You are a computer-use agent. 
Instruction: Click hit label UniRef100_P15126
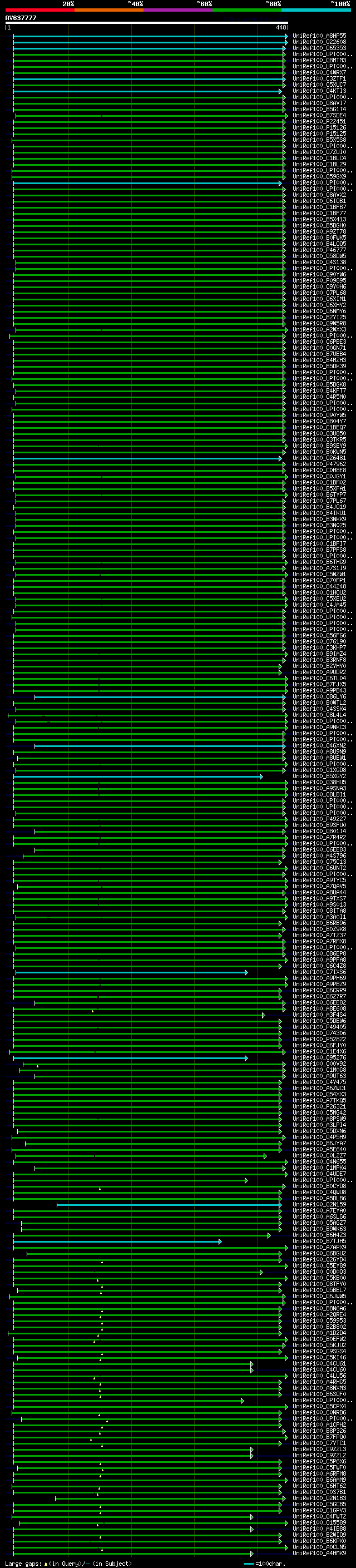[319, 127]
